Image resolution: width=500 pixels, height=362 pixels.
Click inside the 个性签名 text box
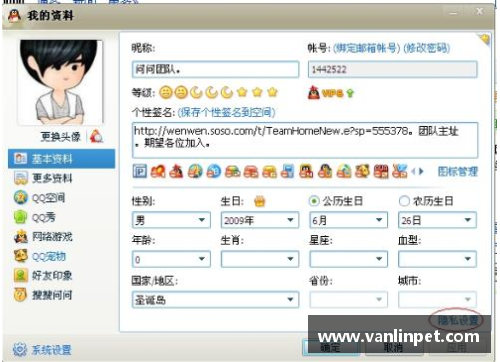coord(305,140)
